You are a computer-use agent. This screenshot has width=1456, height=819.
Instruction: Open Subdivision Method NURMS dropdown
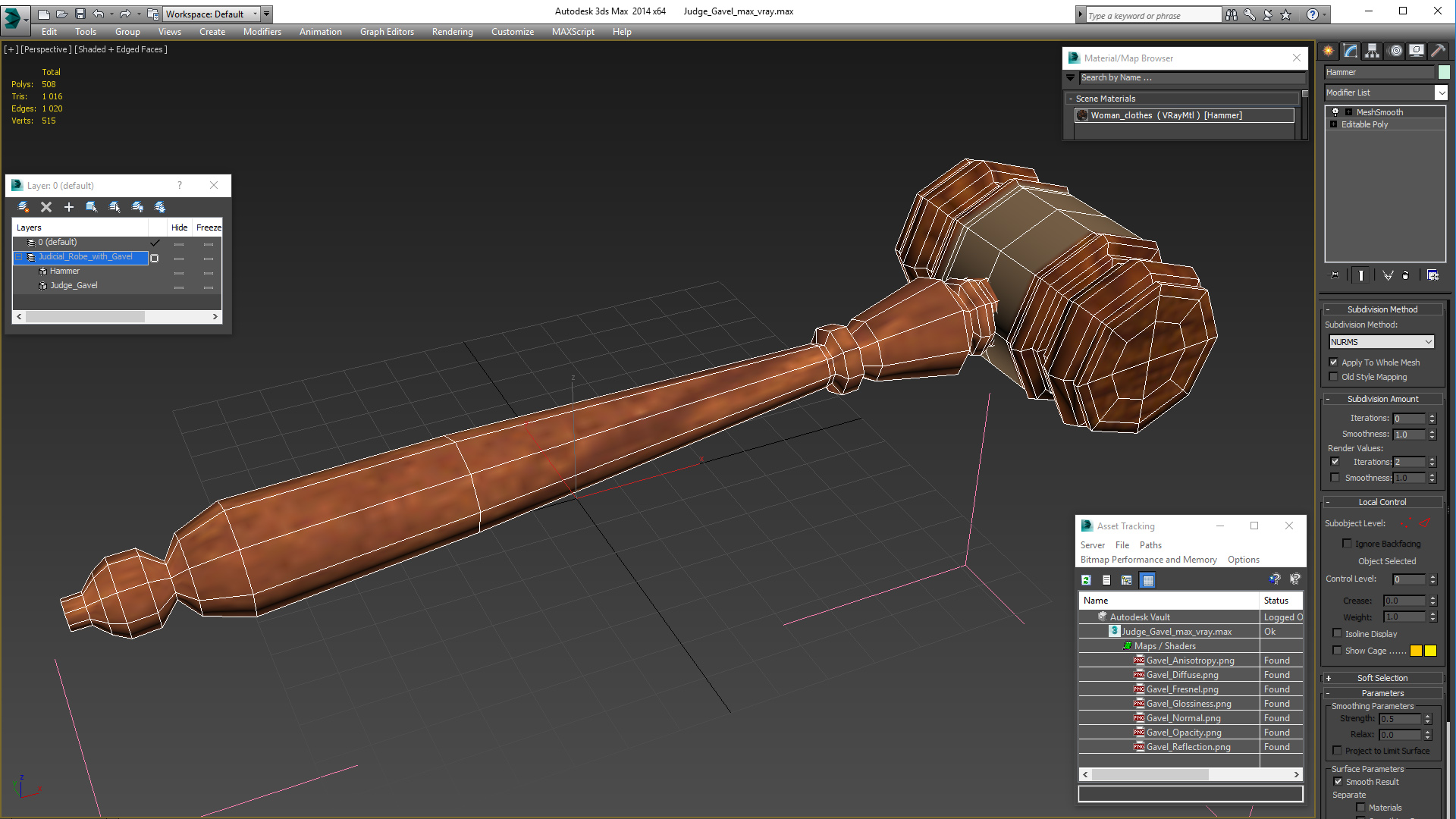(x=1382, y=342)
